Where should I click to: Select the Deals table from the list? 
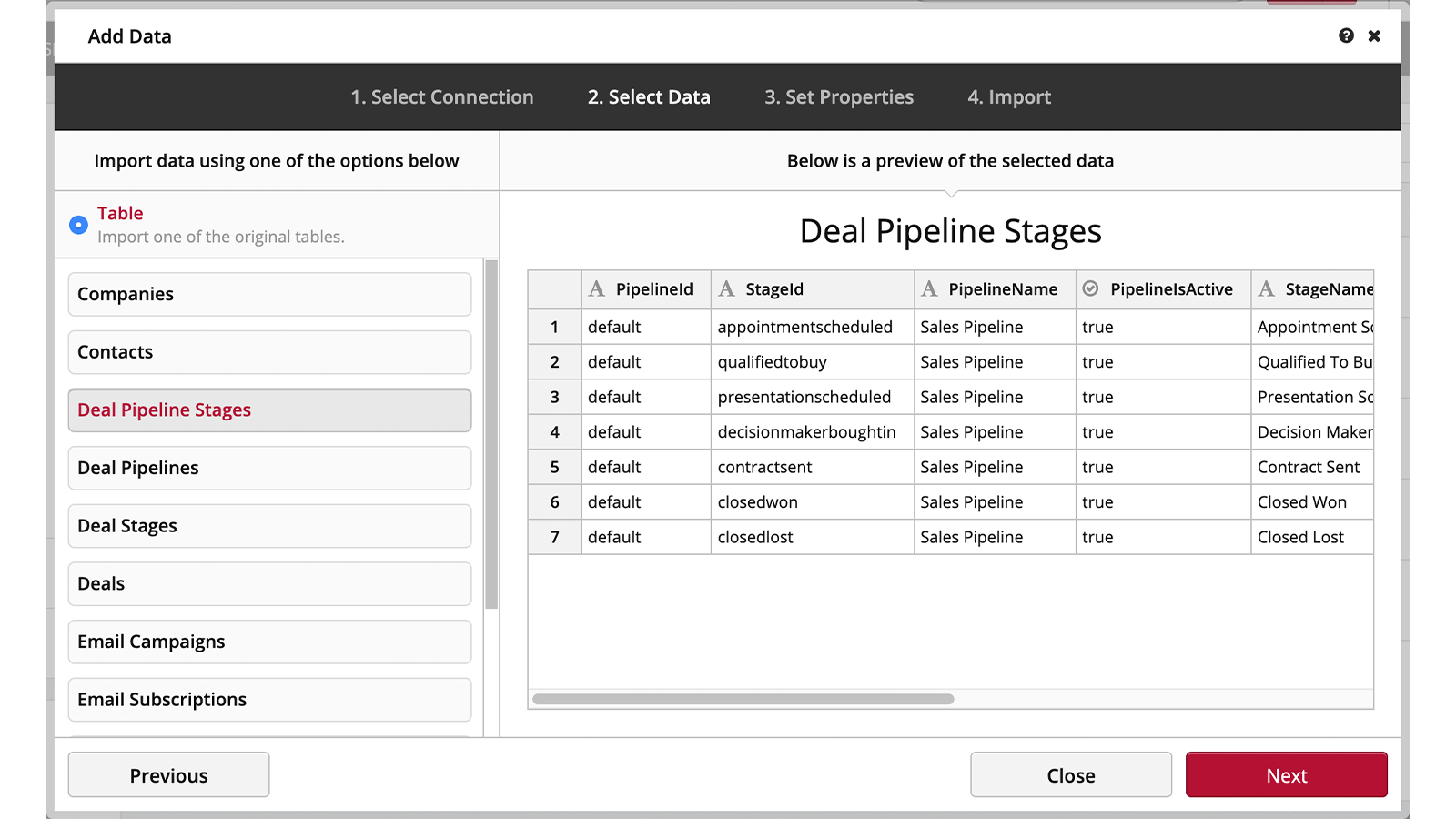(268, 583)
